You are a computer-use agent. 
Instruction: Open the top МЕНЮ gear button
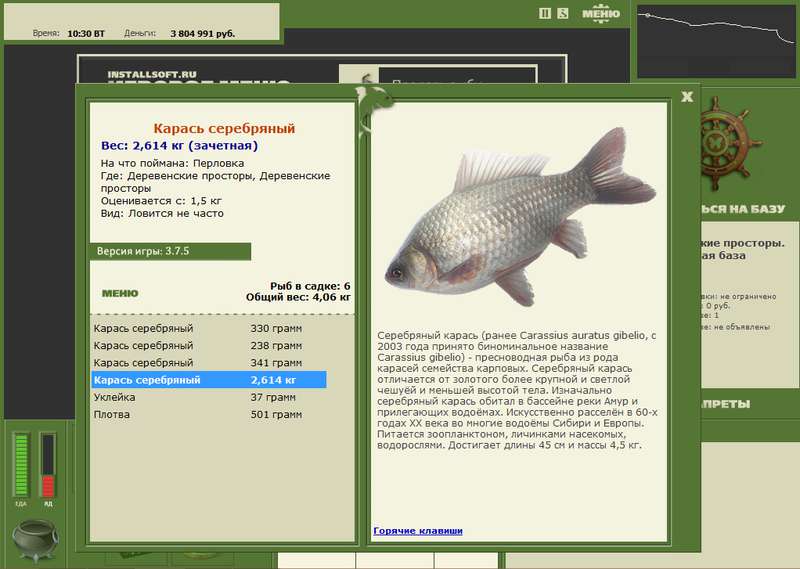(601, 14)
